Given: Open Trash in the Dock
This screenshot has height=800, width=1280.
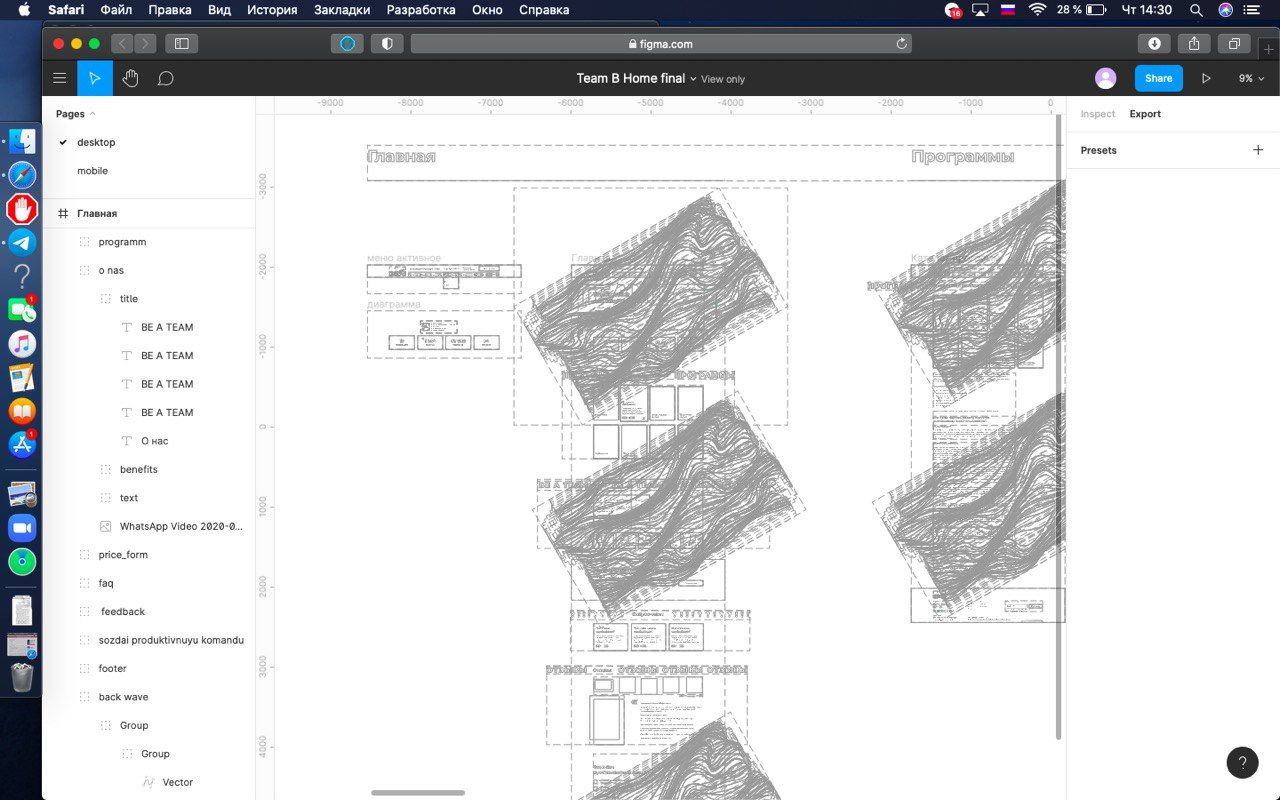Looking at the screenshot, I should coord(22,677).
